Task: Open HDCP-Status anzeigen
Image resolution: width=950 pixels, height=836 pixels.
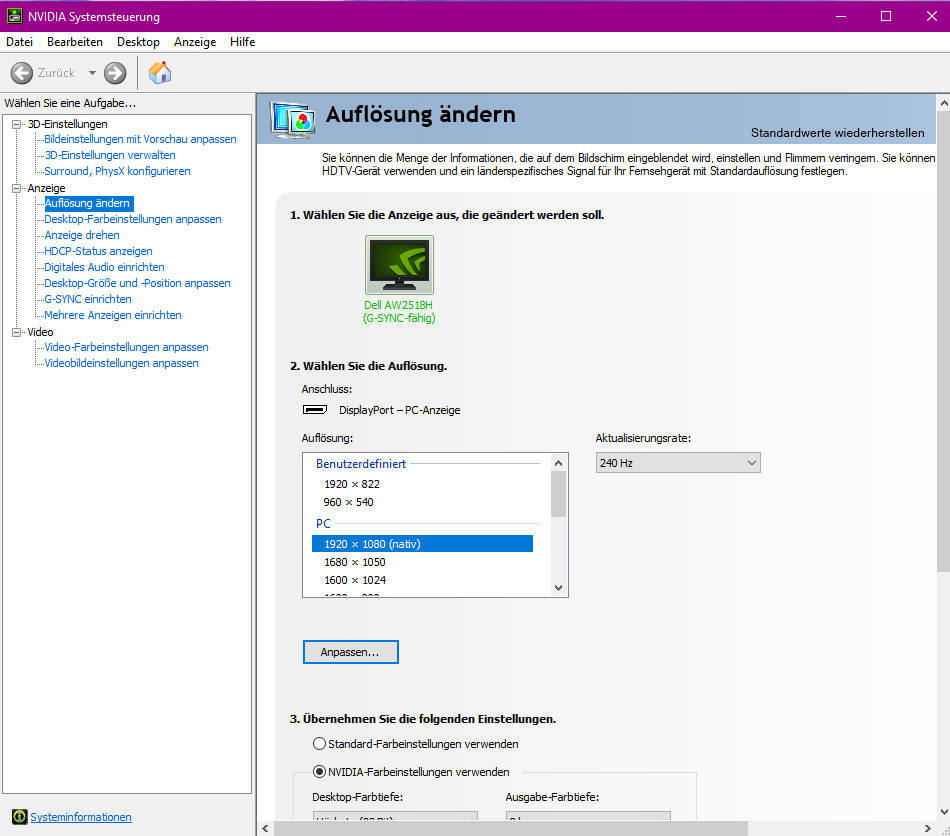Action: pos(98,251)
